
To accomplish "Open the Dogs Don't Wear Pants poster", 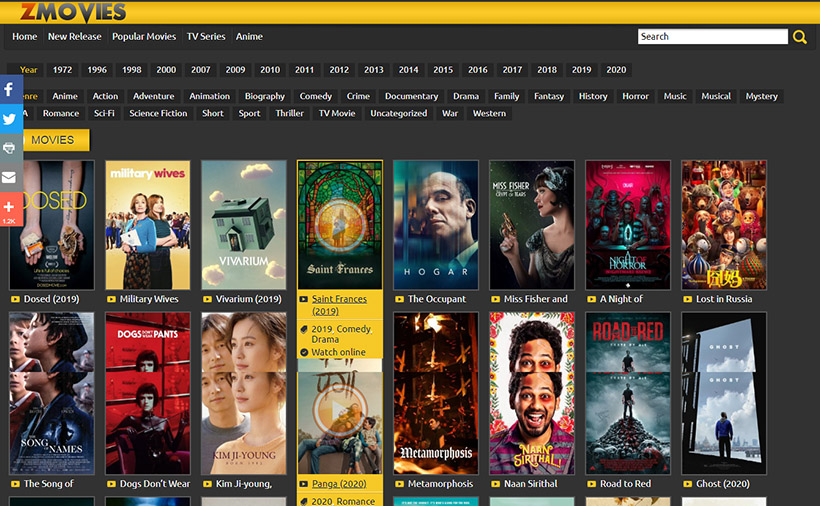I will (148, 393).
